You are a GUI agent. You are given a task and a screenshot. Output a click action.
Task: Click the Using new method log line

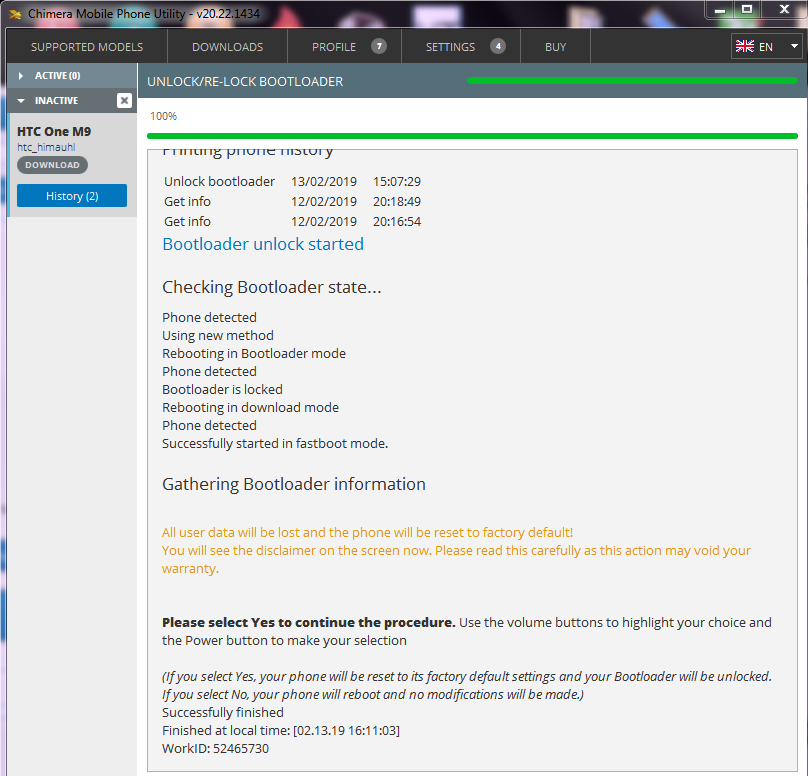pos(217,335)
